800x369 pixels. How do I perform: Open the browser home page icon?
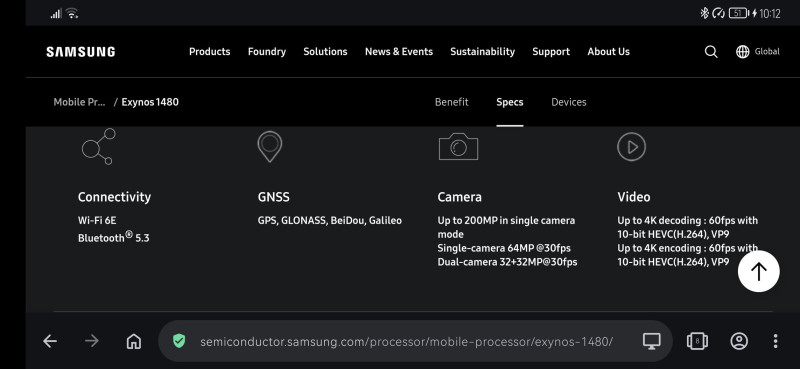pyautogui.click(x=134, y=341)
